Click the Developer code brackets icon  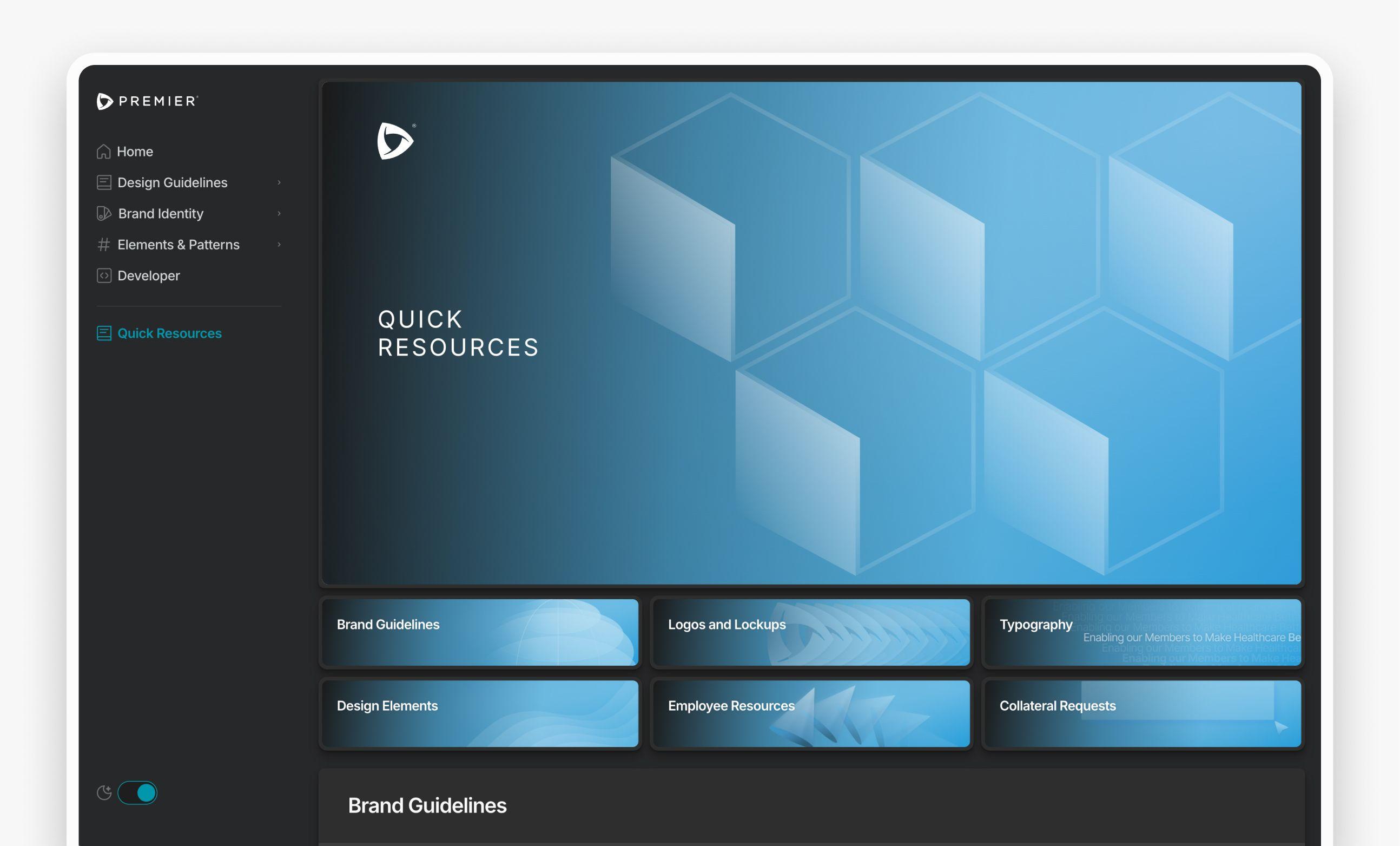tap(104, 276)
